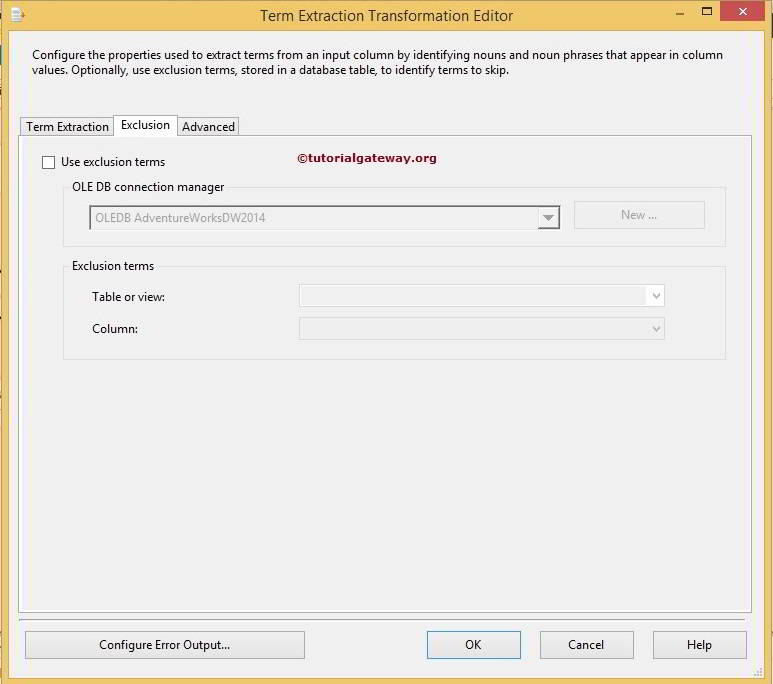This screenshot has width=773, height=684.
Task: Click the editor window icon in title bar
Action: 18,15
